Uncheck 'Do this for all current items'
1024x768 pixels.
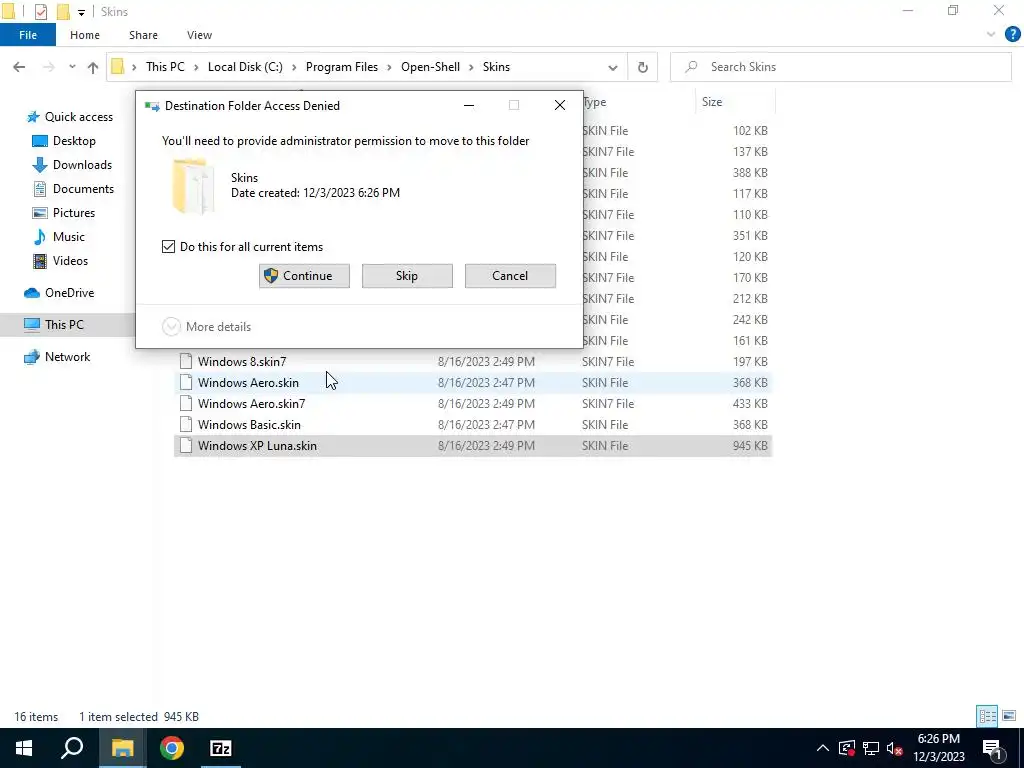pyautogui.click(x=168, y=247)
